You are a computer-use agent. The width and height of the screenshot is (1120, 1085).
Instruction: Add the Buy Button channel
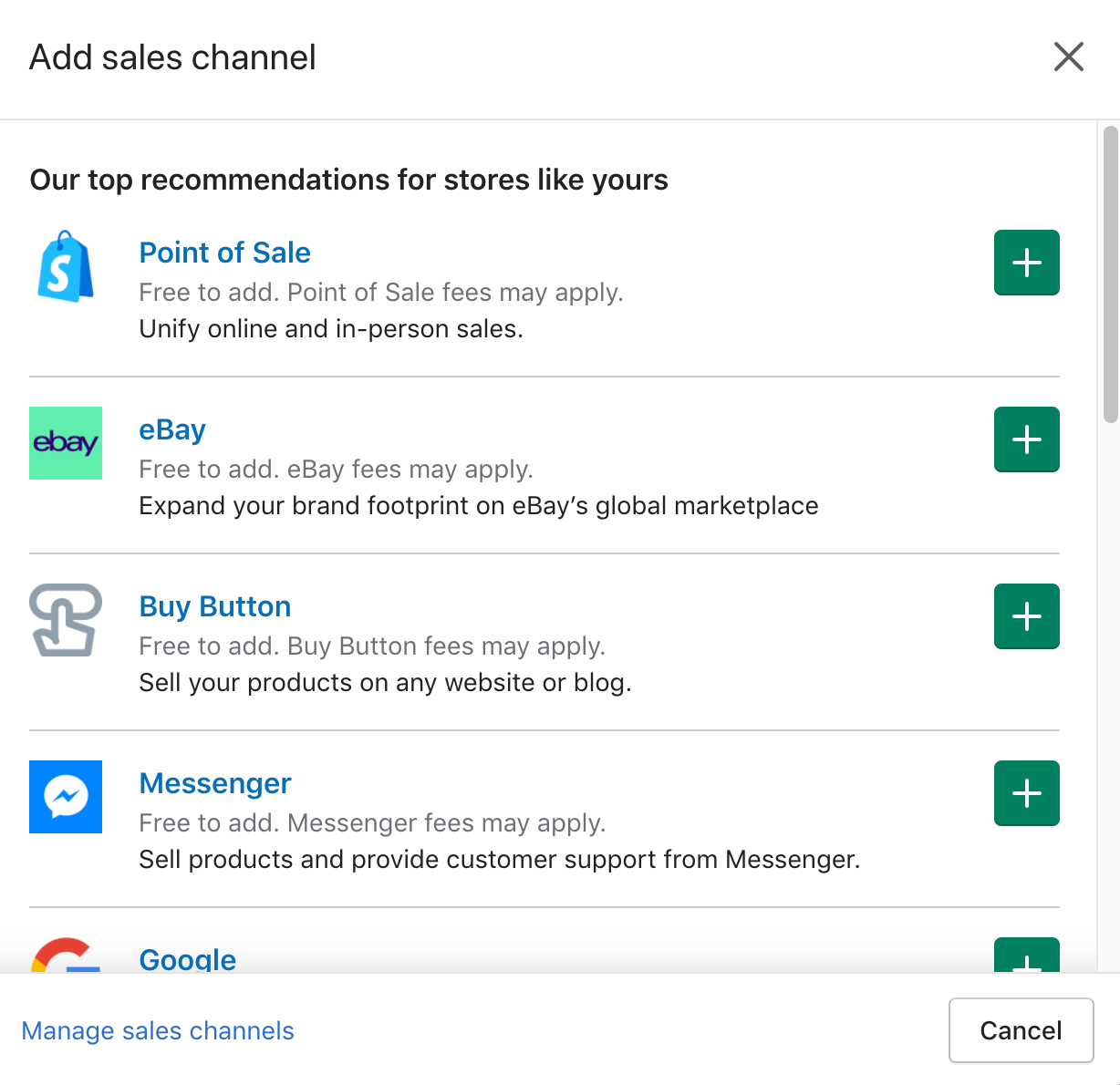point(1026,616)
